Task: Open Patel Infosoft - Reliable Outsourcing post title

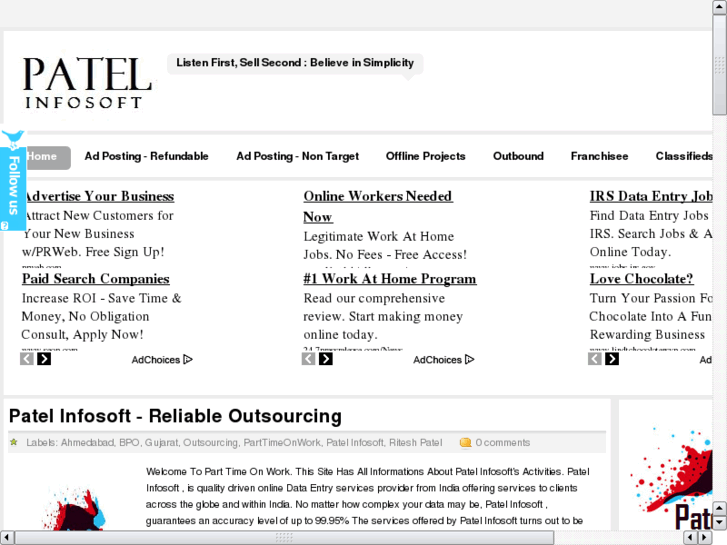Action: pyautogui.click(x=175, y=417)
